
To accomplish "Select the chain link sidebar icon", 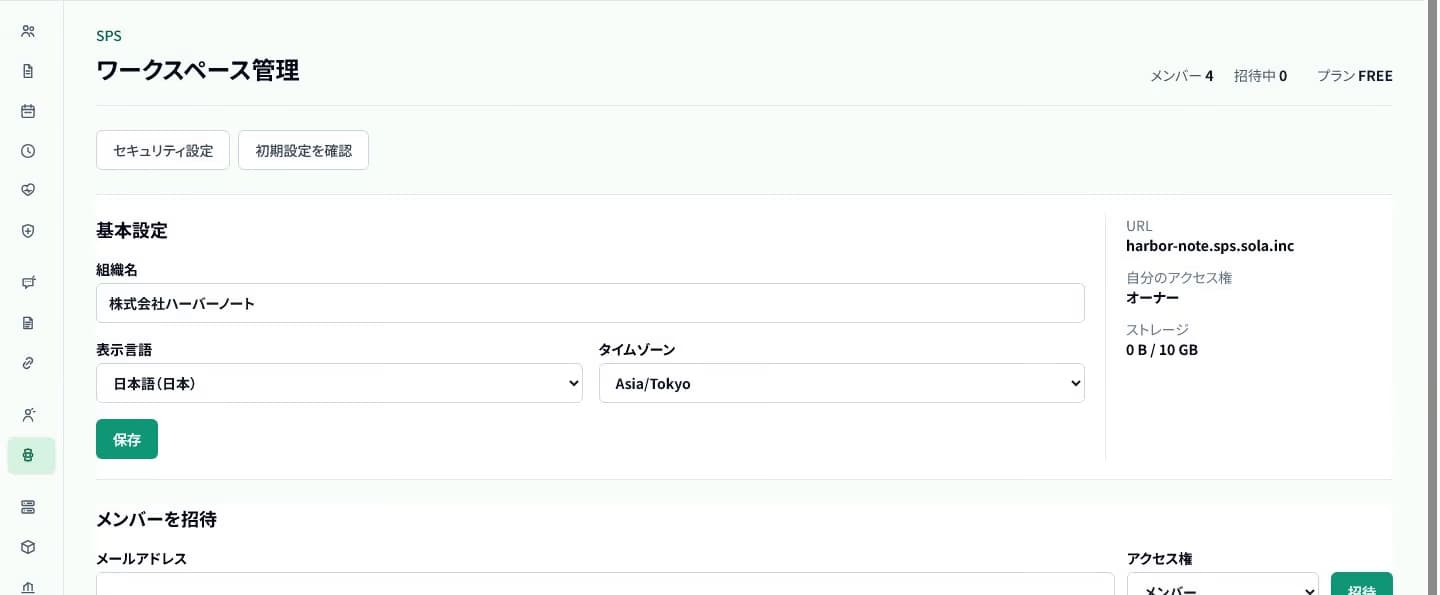I will (x=28, y=363).
